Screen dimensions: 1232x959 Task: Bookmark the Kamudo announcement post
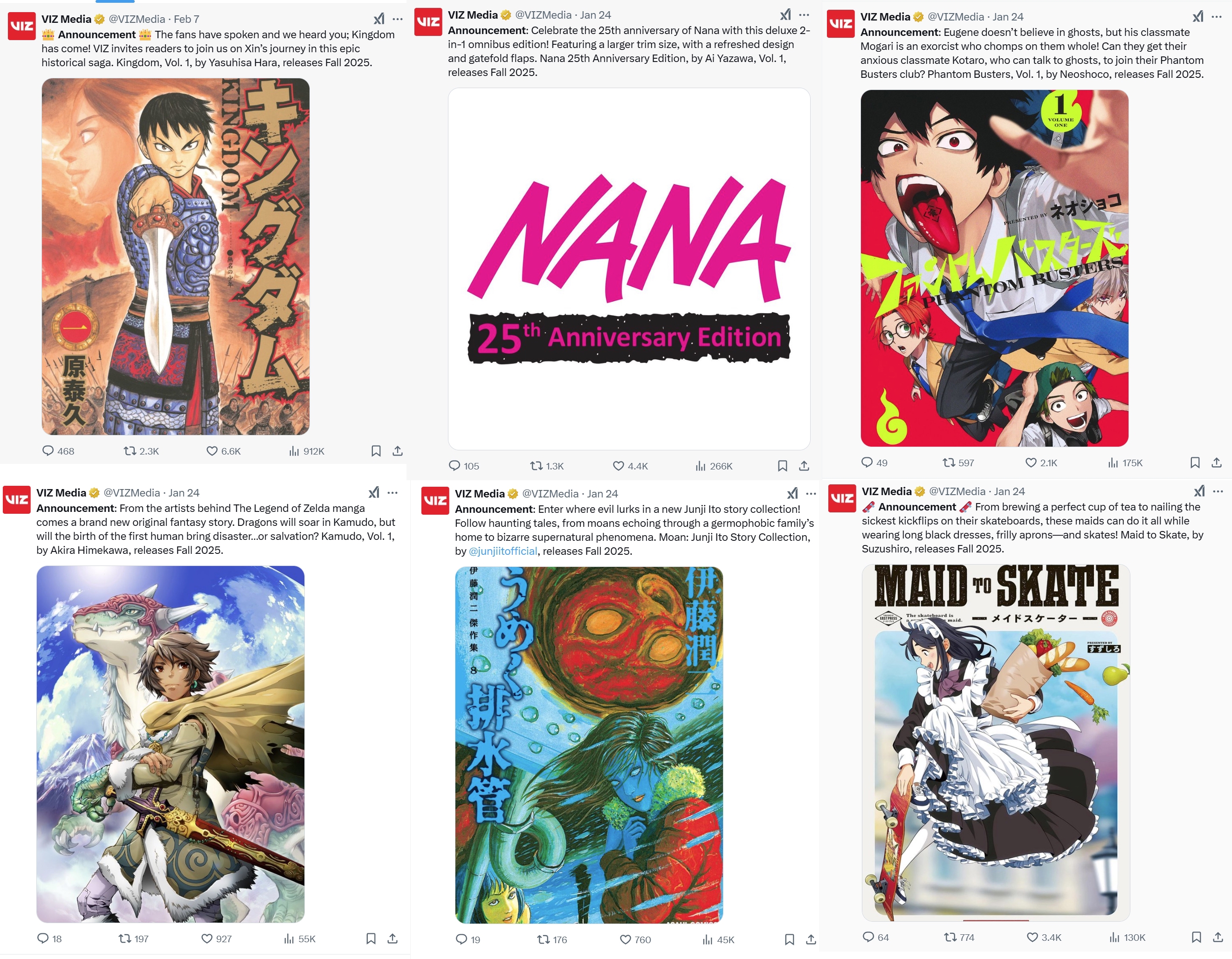(x=371, y=938)
